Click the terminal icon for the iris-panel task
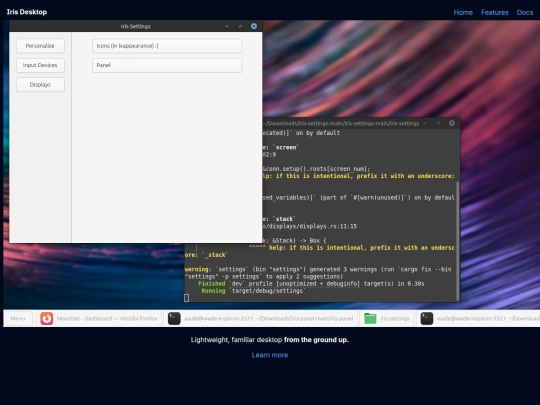540x405 pixels. pyautogui.click(x=174, y=318)
